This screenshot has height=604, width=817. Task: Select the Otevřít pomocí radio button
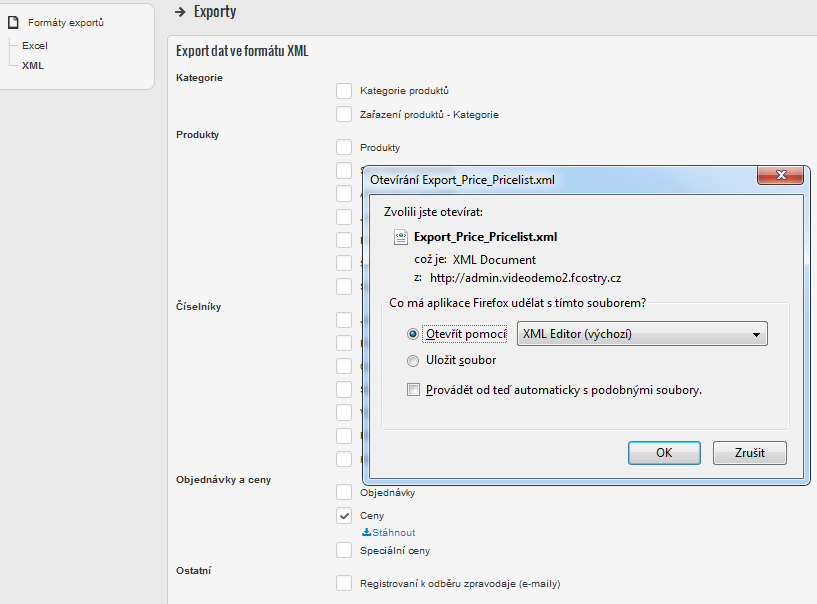click(x=413, y=334)
